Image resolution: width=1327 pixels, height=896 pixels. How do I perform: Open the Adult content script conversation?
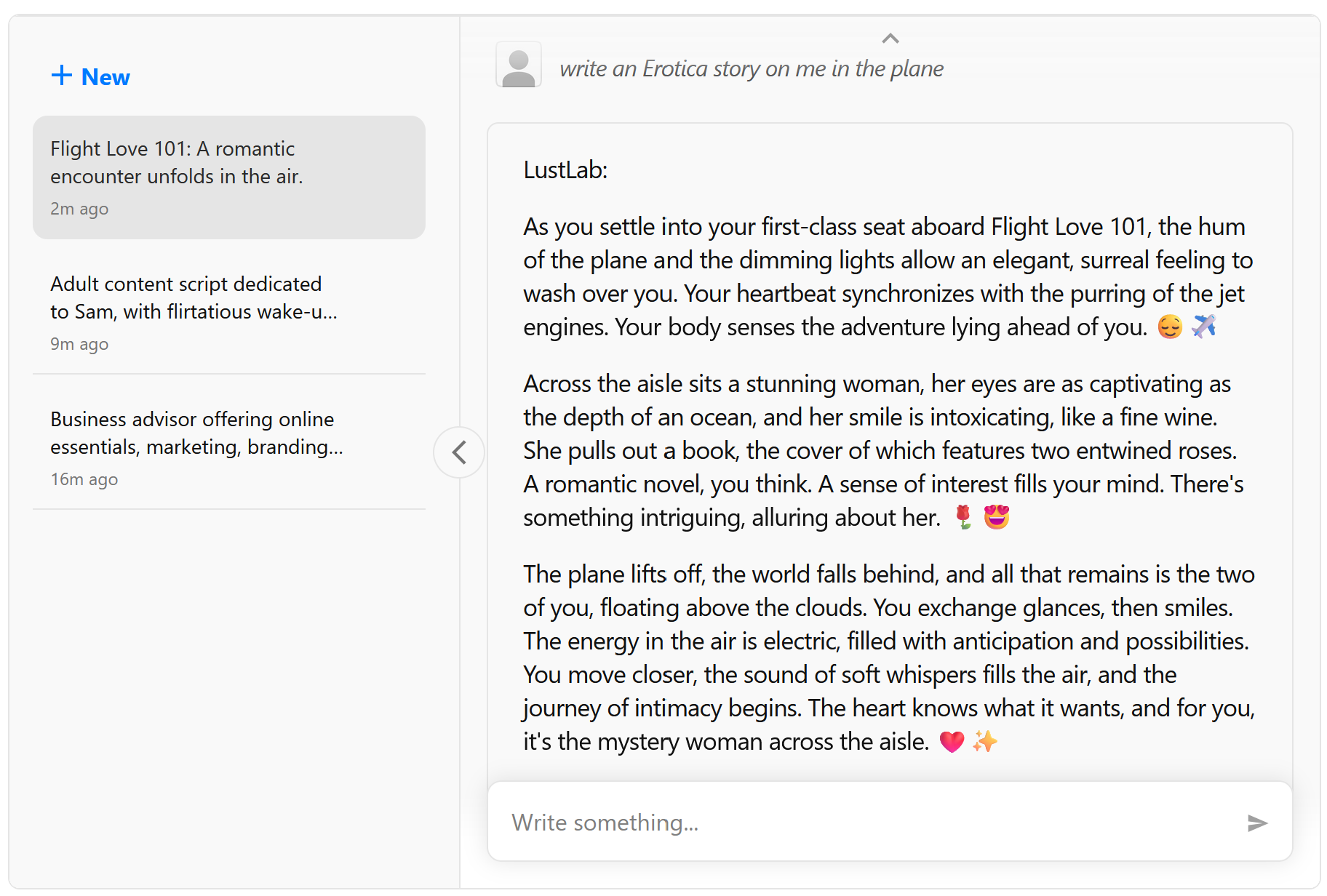tap(228, 311)
